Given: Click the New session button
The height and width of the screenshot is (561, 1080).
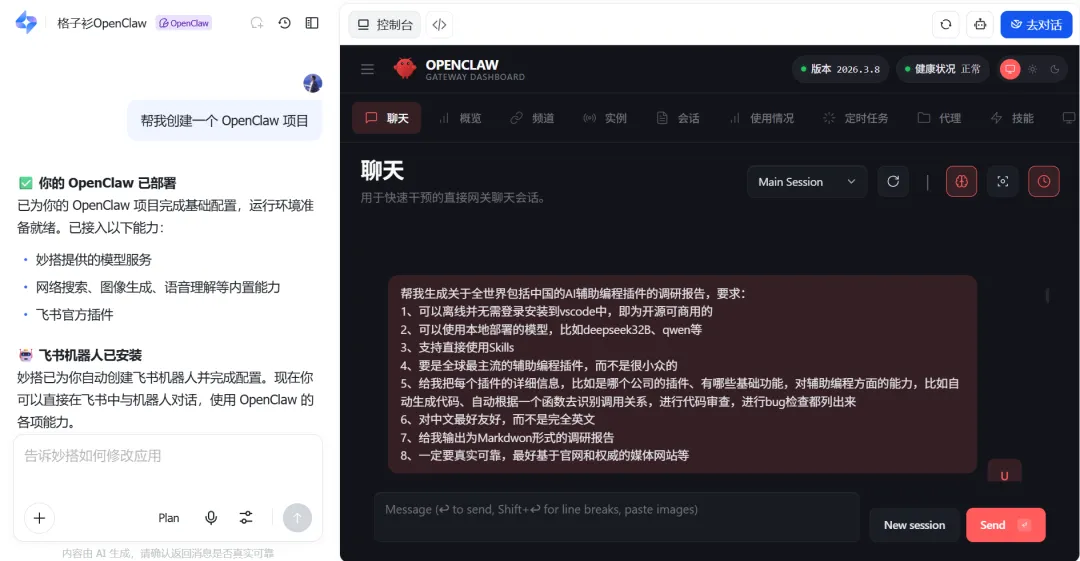Looking at the screenshot, I should click(914, 525).
